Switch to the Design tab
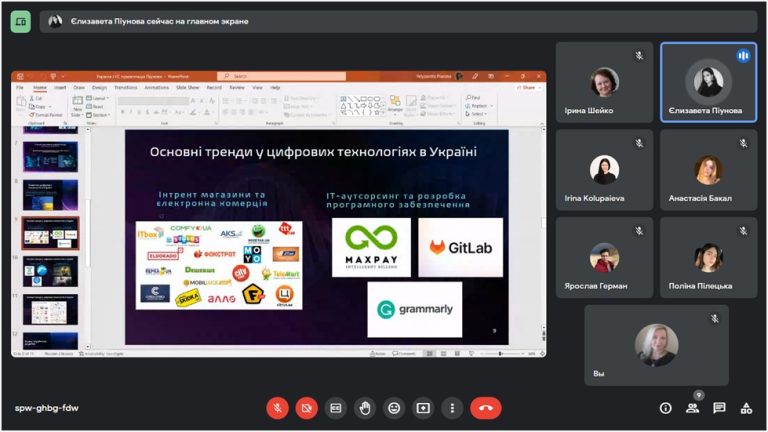 (x=99, y=87)
